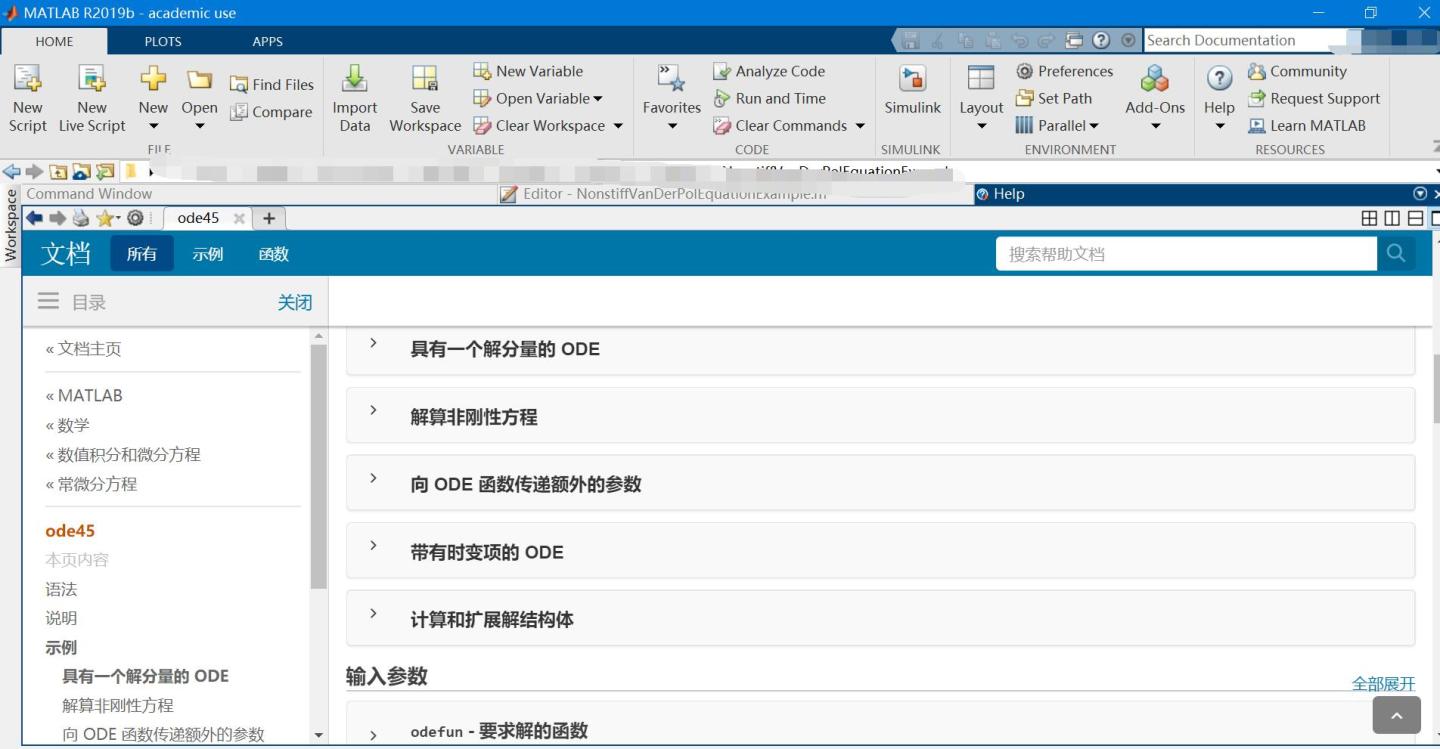Click Set Path
The image size is (1440, 749).
[x=1053, y=98]
